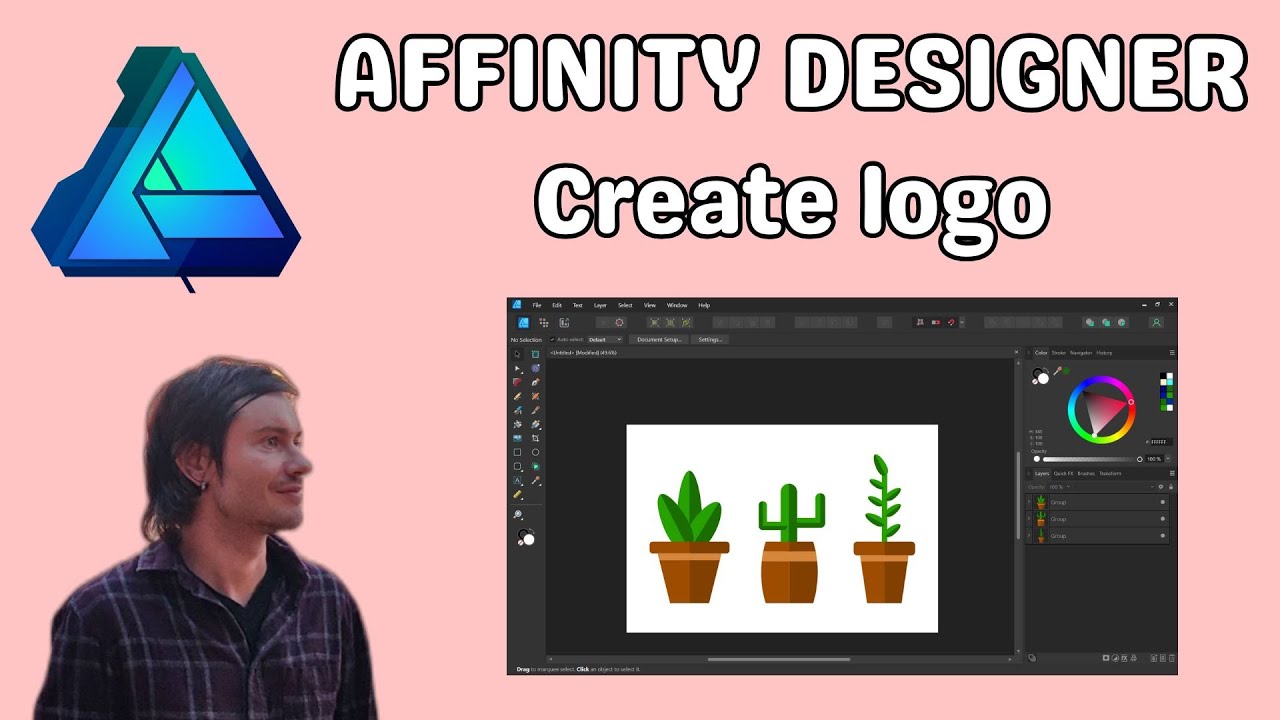Open the Text menu
The width and height of the screenshot is (1280, 720).
coord(577,305)
